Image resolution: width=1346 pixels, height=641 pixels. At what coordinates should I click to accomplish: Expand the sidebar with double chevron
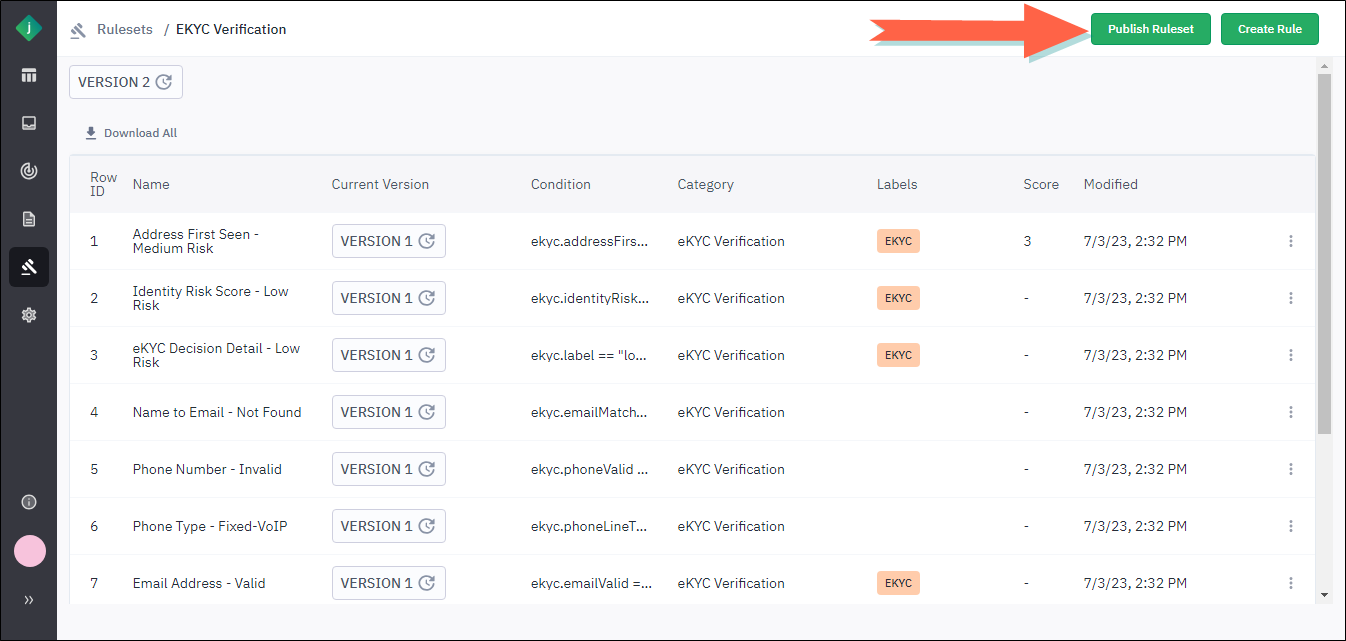point(29,600)
